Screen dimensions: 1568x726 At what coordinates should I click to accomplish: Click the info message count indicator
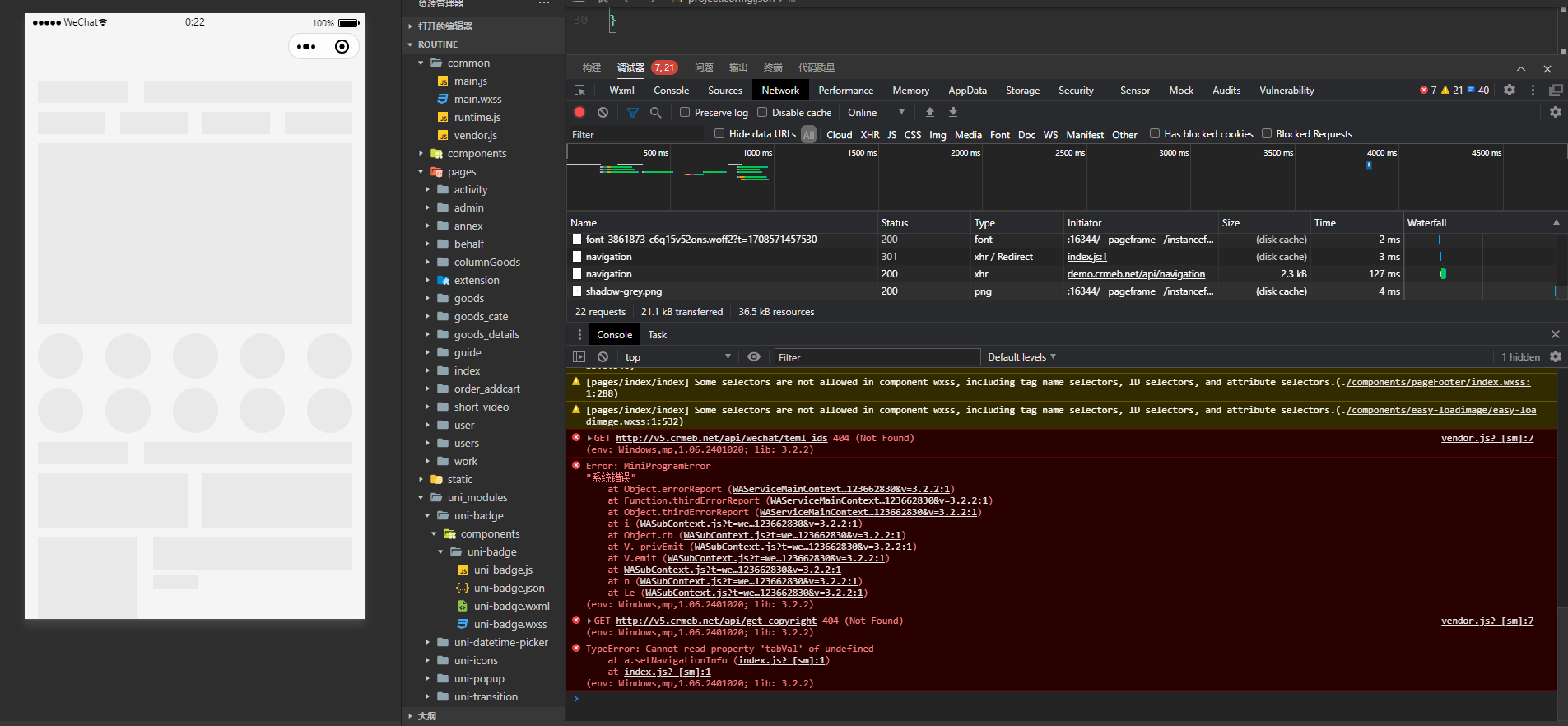(1478, 91)
